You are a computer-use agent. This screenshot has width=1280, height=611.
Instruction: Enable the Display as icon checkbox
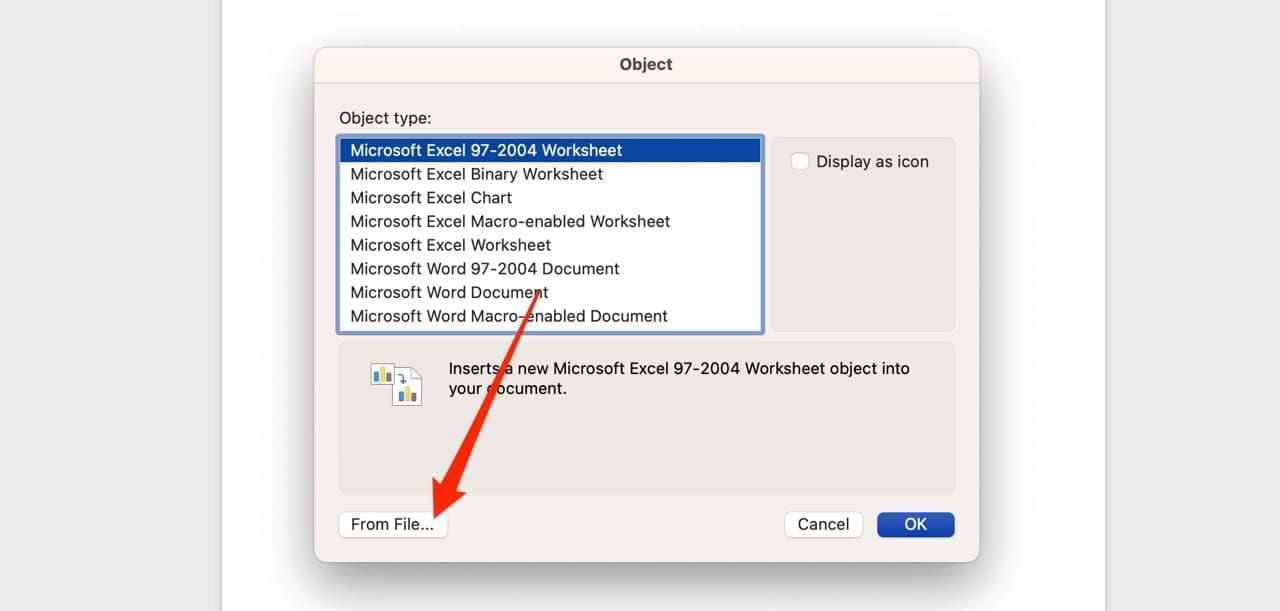click(x=800, y=161)
